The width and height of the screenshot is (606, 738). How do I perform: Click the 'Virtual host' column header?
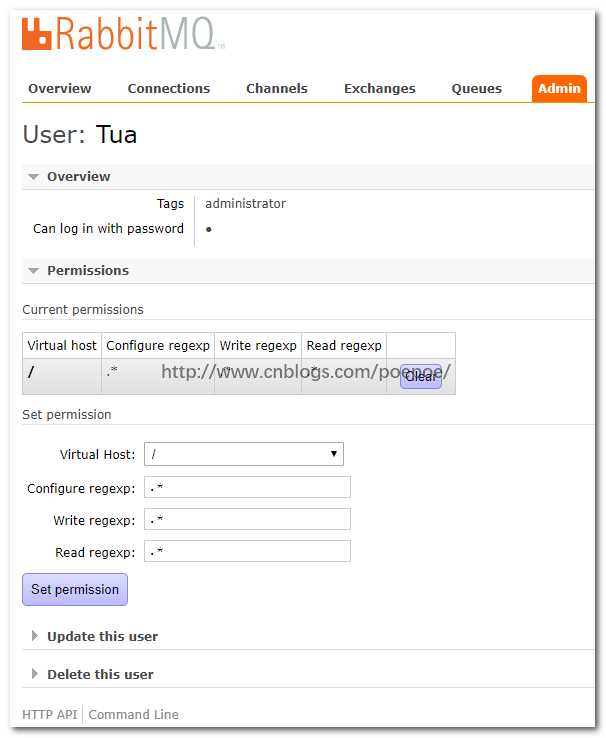62,345
